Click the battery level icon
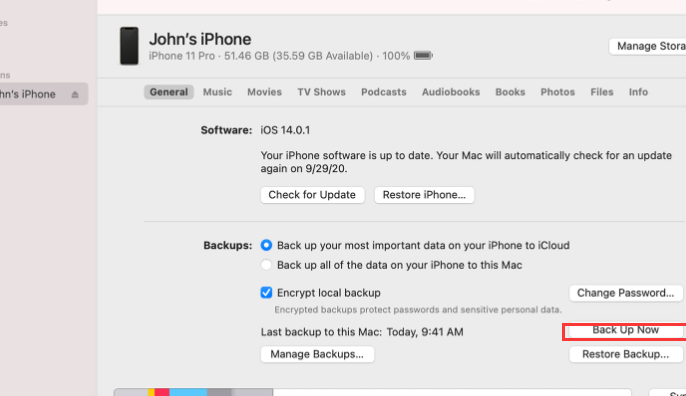Screen dimensions: 686x396 pyautogui.click(x=423, y=56)
